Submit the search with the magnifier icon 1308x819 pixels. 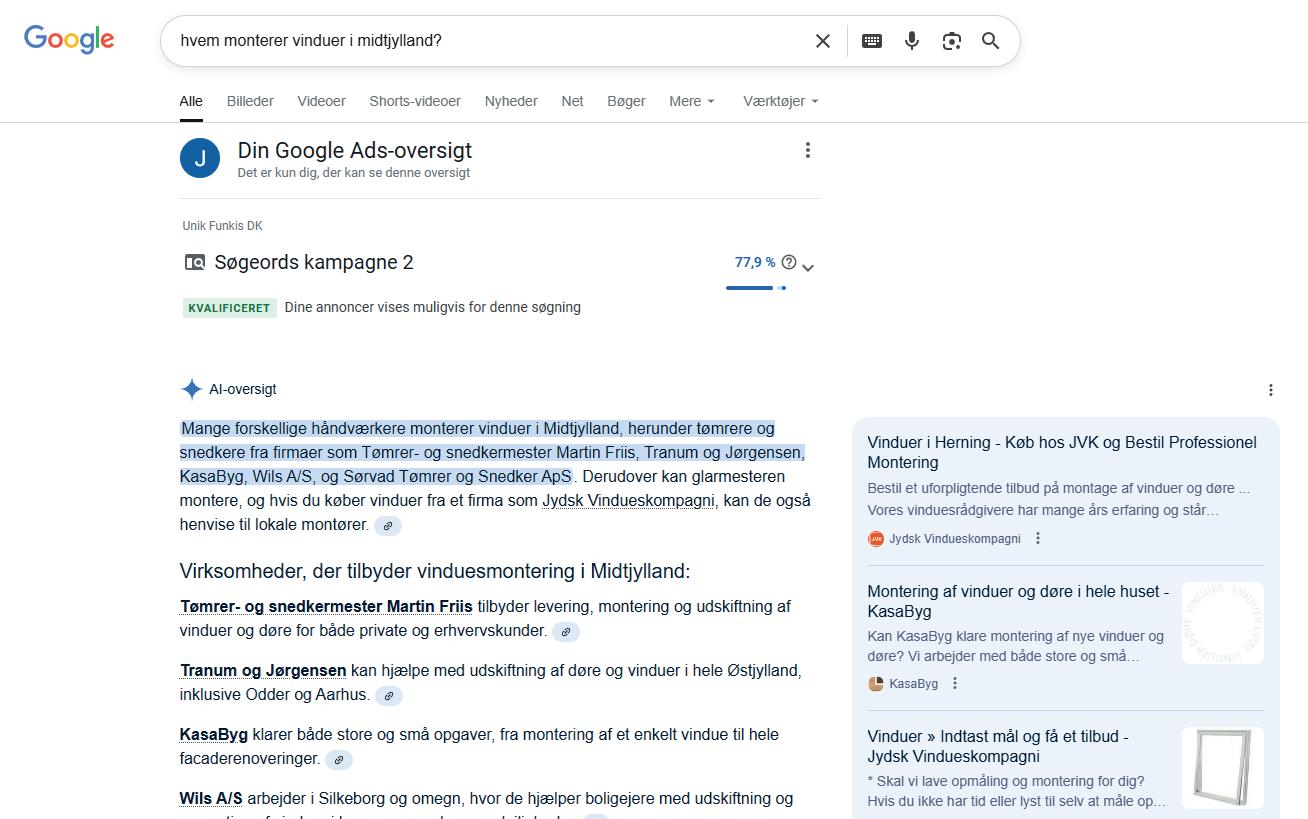click(x=991, y=41)
